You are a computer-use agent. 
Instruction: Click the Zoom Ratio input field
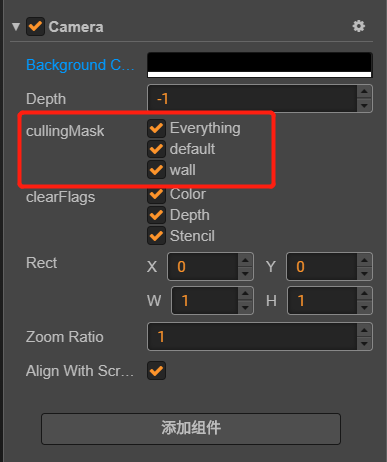[252, 337]
